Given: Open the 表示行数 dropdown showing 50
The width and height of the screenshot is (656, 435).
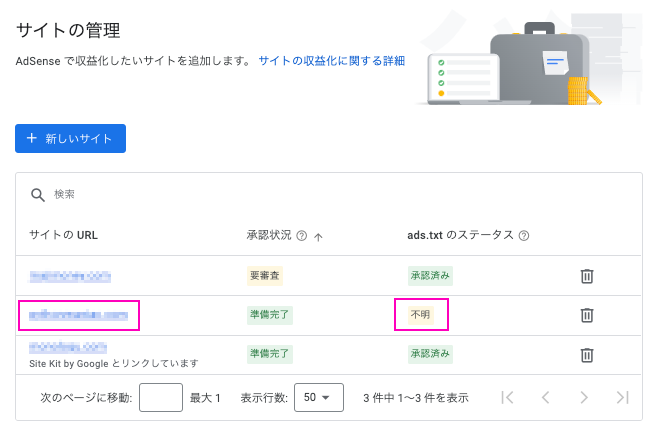Looking at the screenshot, I should [319, 397].
